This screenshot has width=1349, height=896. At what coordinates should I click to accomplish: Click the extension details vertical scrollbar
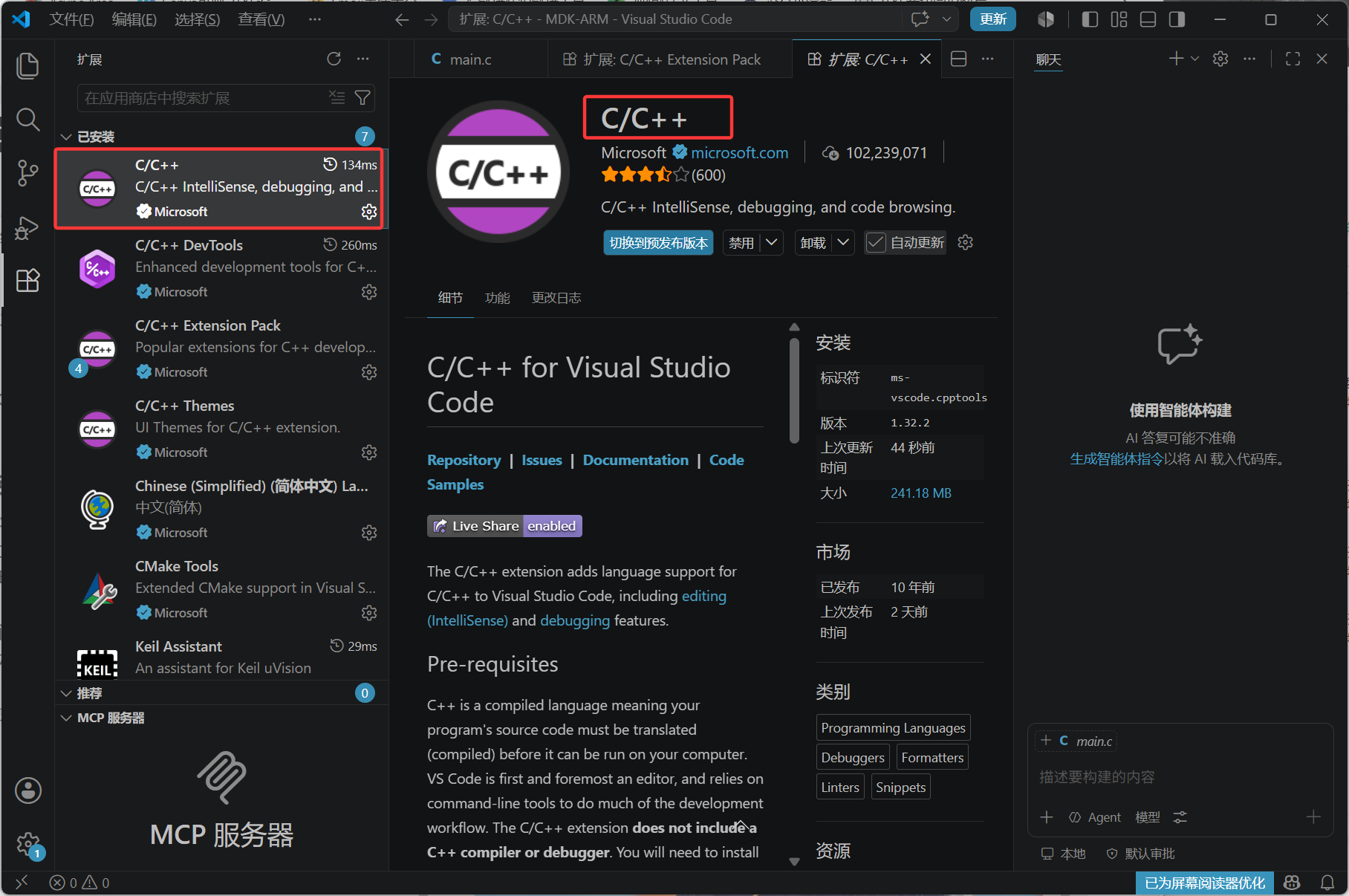pos(794,391)
